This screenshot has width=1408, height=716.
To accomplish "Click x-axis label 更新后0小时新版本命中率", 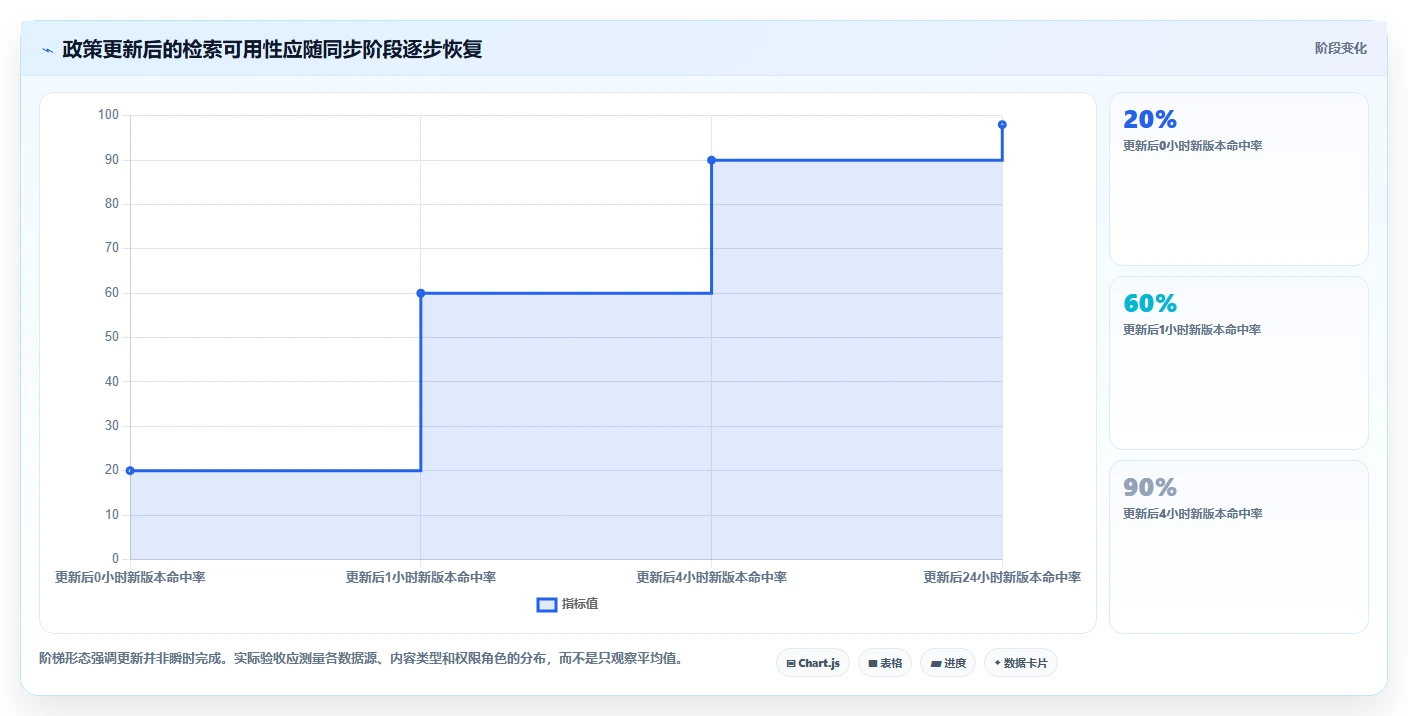I will (x=130, y=577).
